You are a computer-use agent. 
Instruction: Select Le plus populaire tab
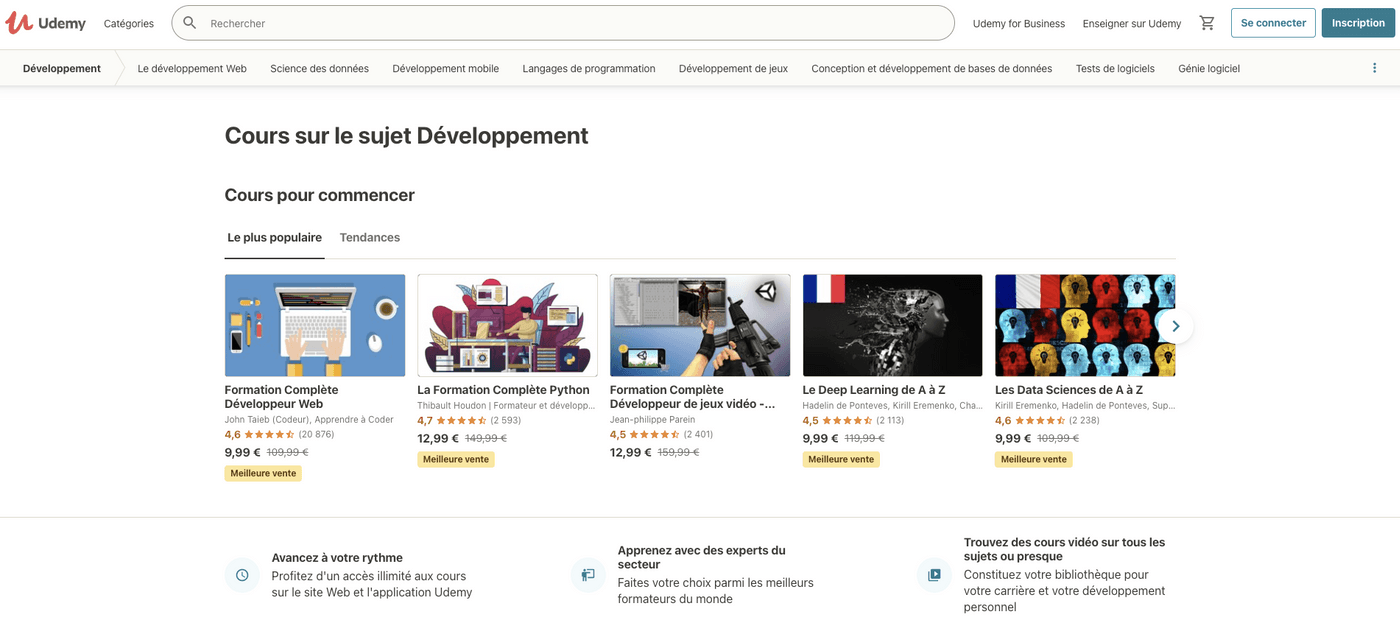click(x=274, y=238)
